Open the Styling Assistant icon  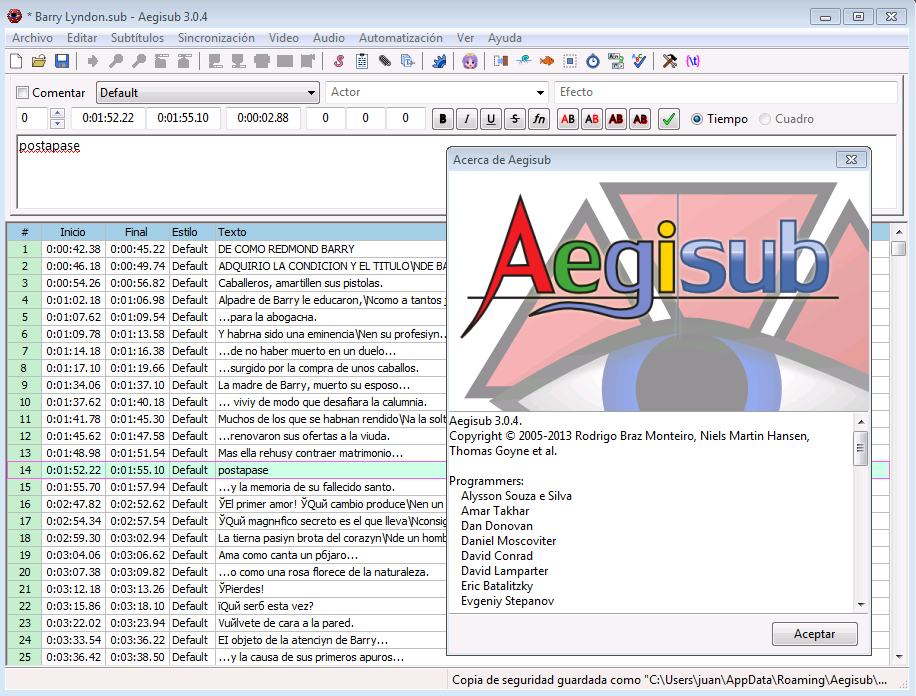(524, 61)
